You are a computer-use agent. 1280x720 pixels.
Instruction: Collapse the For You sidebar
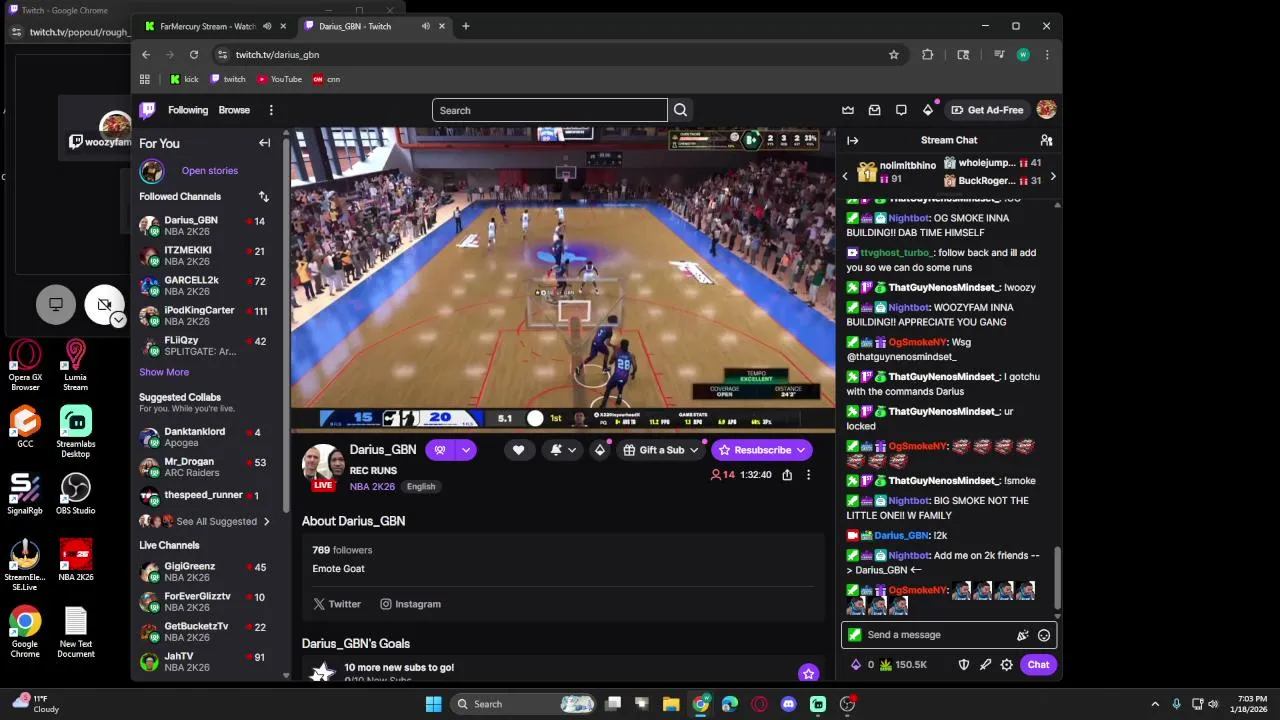(x=264, y=143)
